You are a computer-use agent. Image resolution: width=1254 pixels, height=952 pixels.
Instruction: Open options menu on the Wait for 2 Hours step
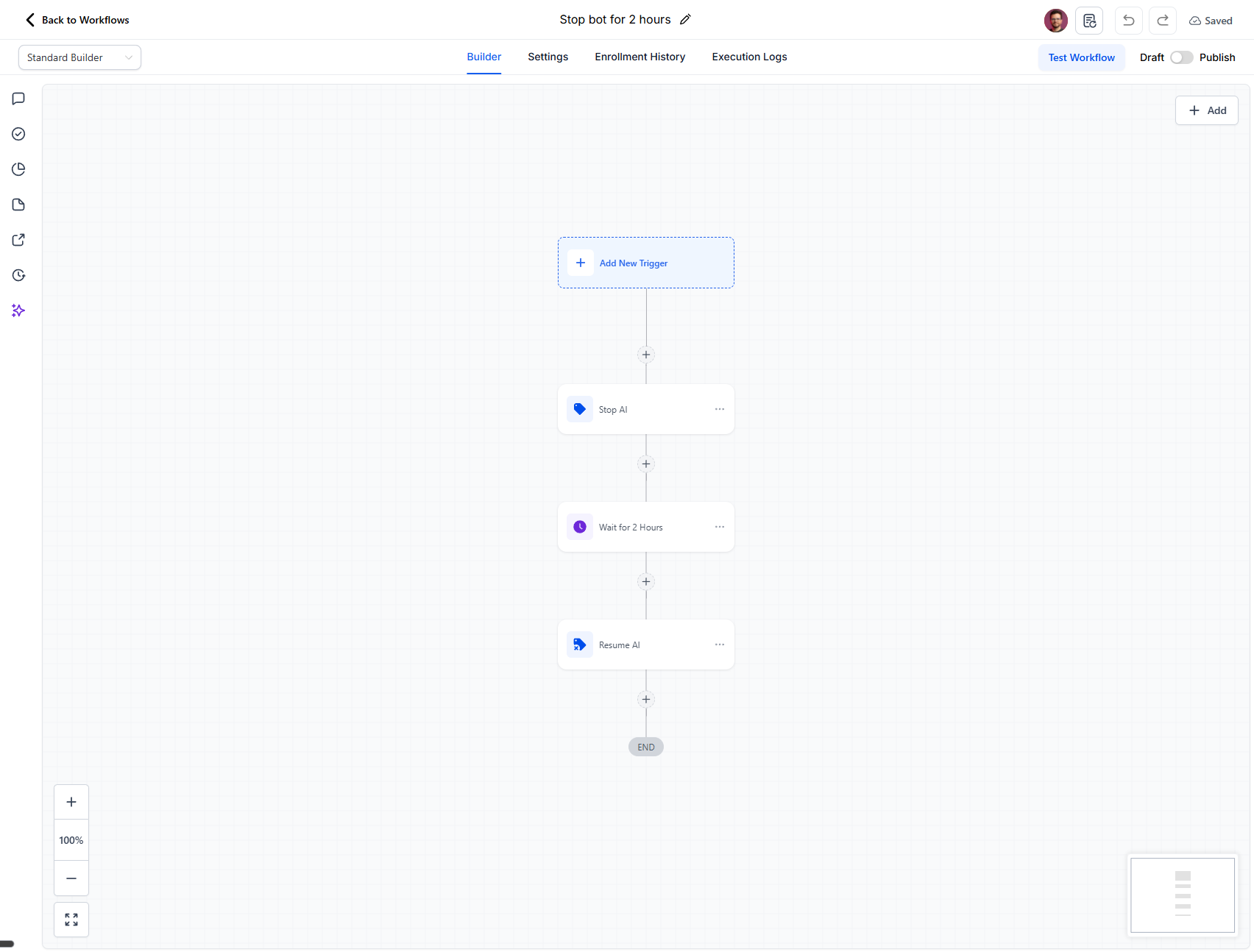(719, 526)
